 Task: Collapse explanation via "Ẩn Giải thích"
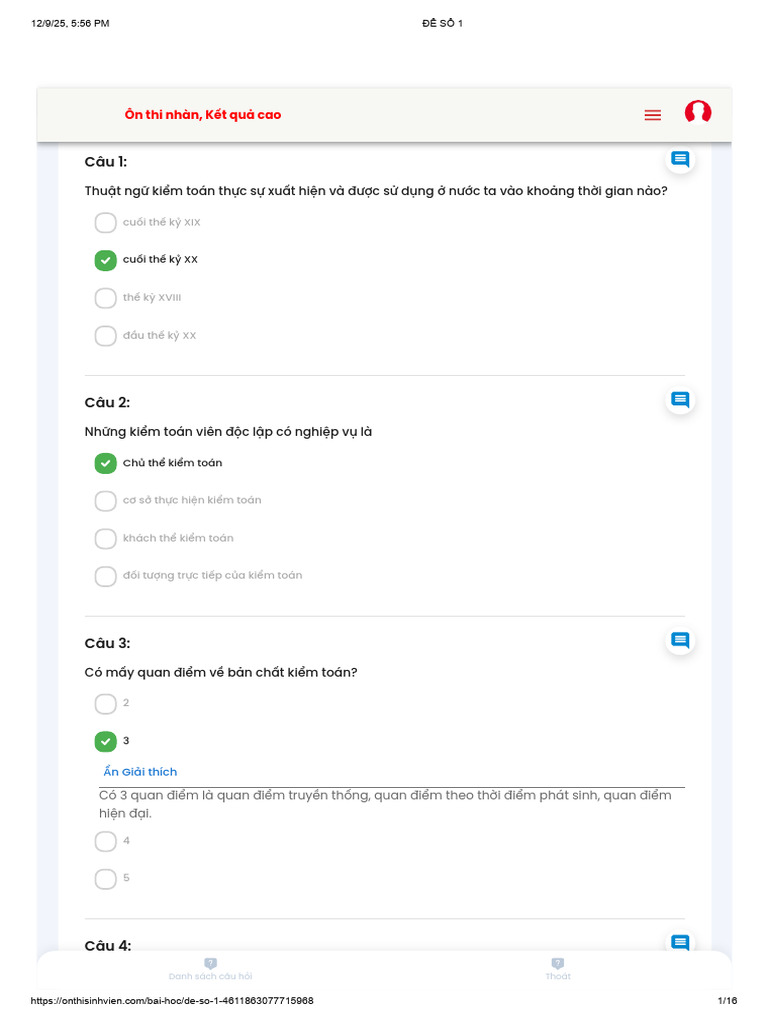tap(140, 772)
